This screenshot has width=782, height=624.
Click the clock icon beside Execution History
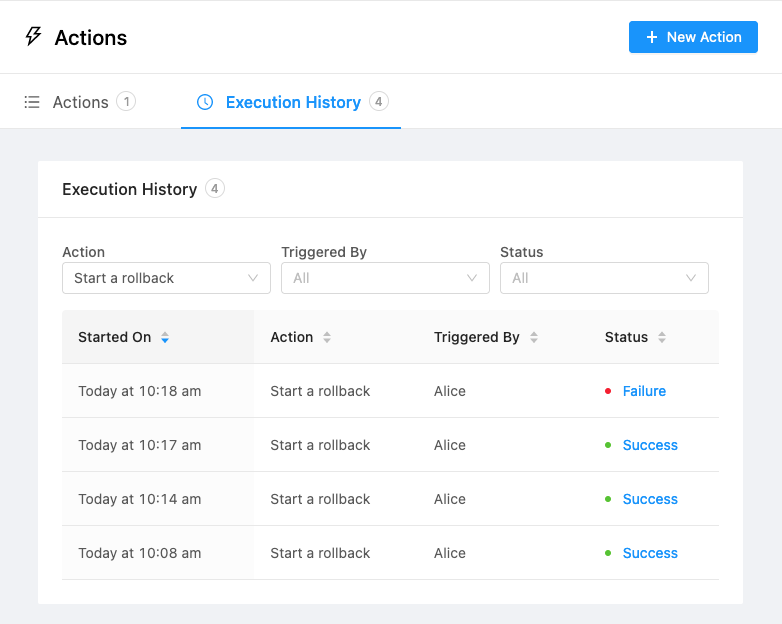pos(205,102)
